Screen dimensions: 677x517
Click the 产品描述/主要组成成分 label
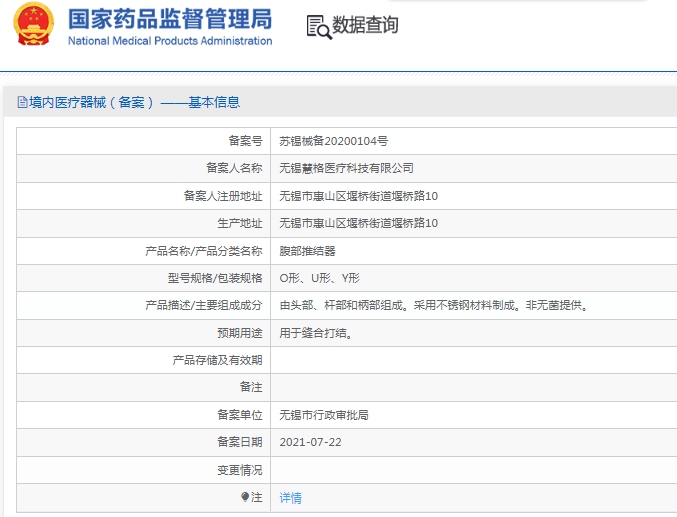pos(204,305)
